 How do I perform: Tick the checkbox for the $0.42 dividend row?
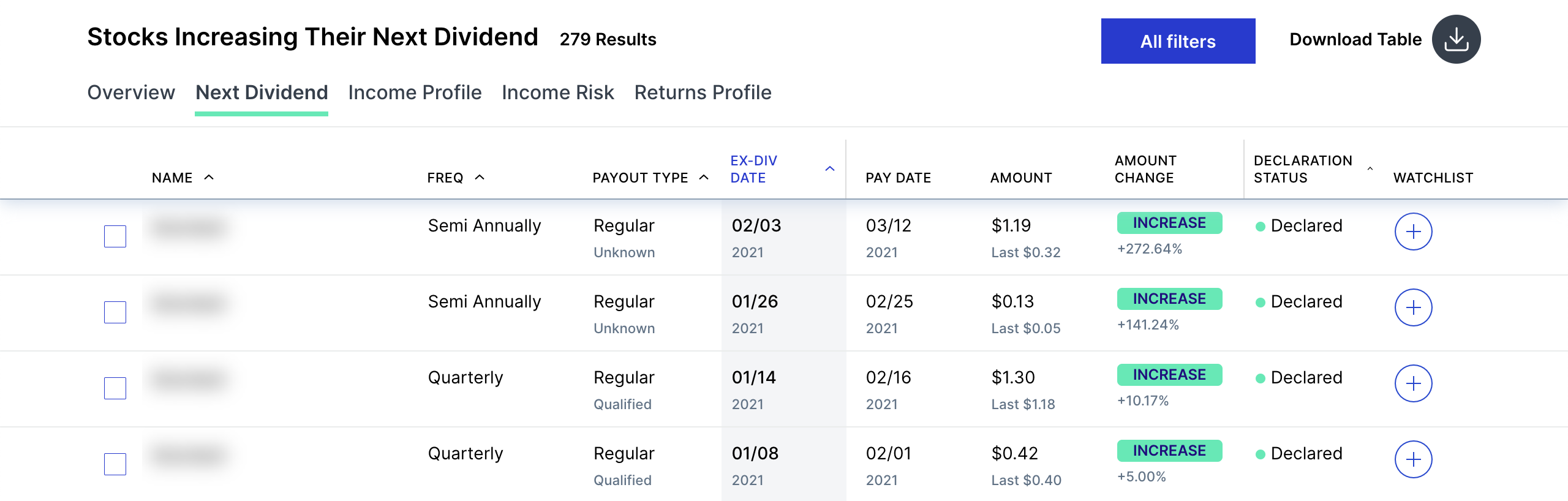click(x=115, y=464)
